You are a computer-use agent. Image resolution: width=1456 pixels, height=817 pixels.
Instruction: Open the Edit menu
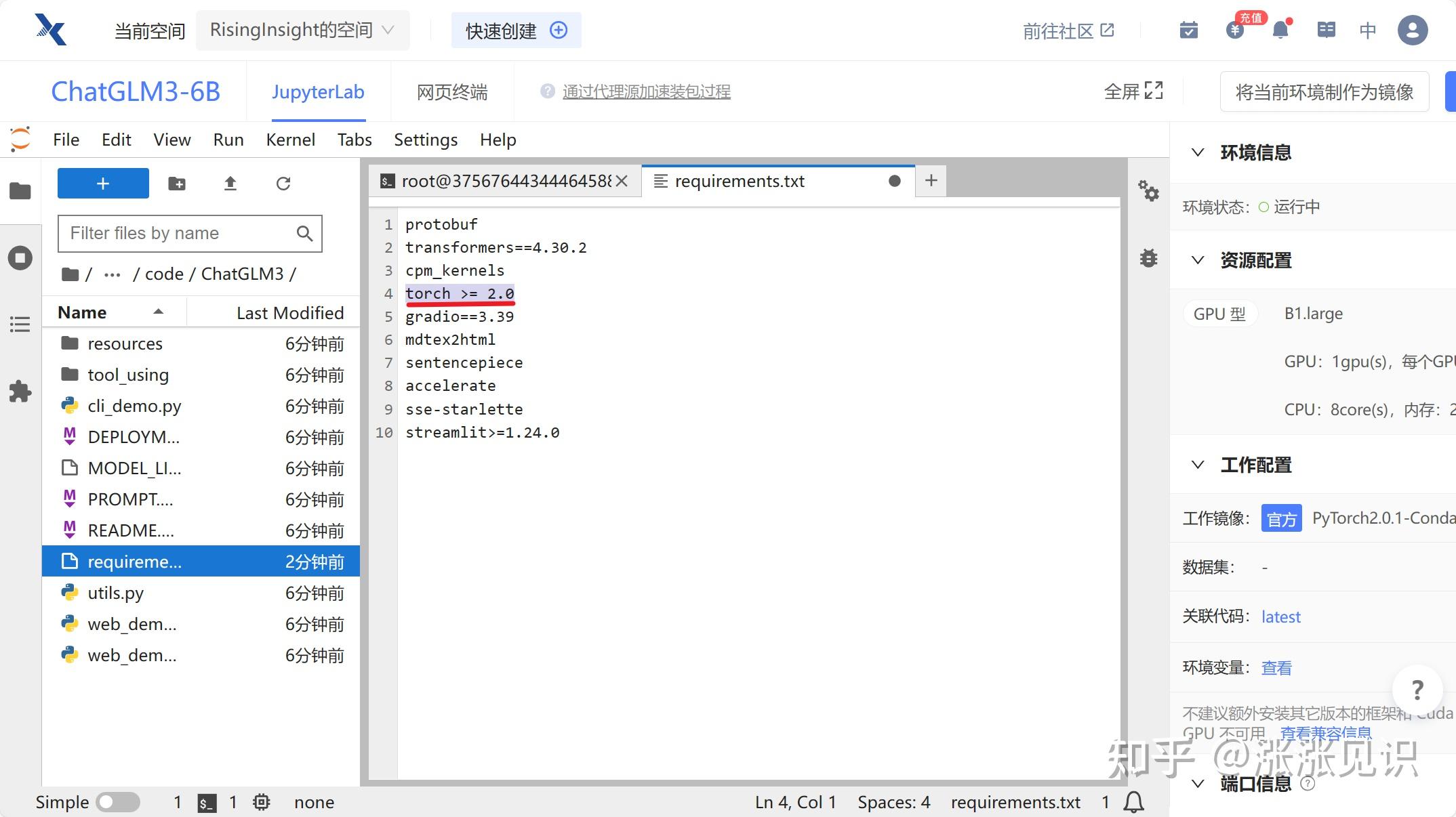pyautogui.click(x=116, y=140)
